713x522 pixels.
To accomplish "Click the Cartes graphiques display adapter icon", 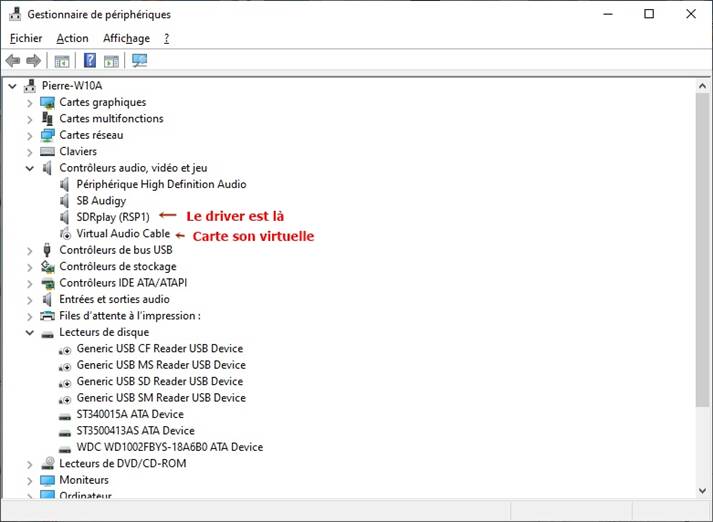I will tap(47, 103).
